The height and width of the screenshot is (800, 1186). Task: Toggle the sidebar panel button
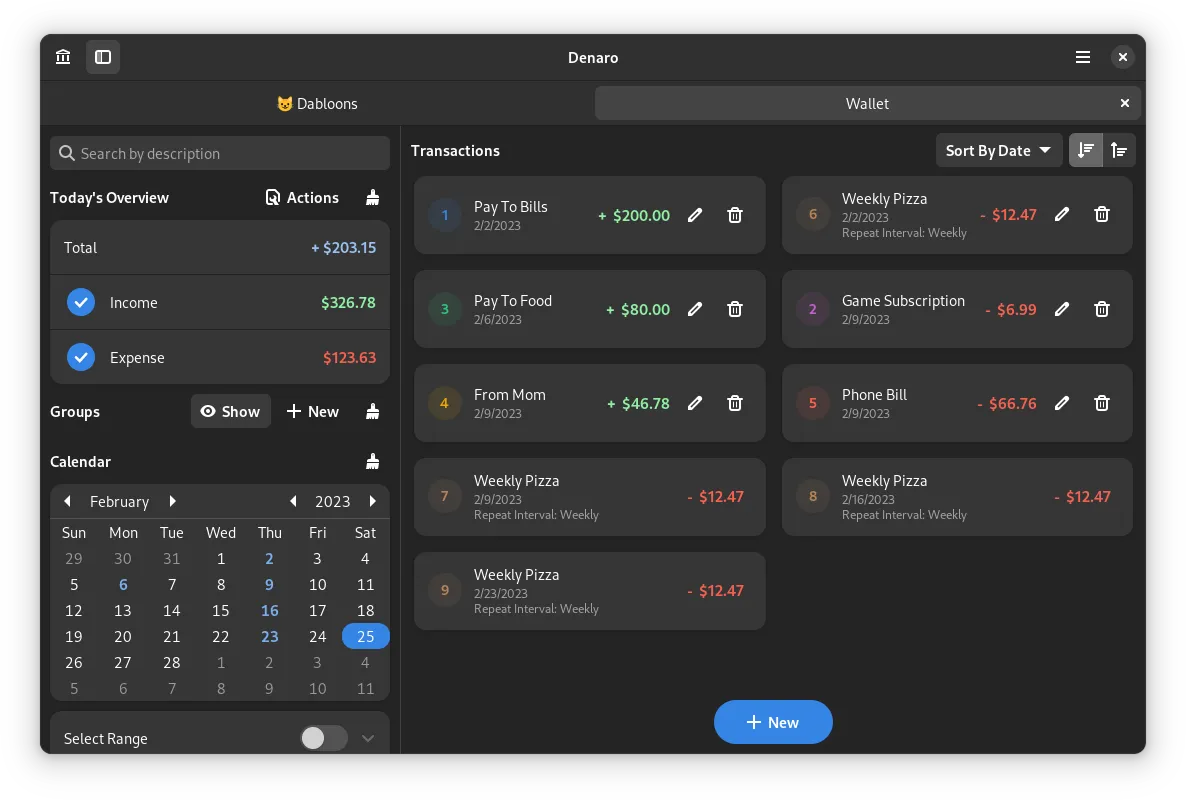[103, 57]
